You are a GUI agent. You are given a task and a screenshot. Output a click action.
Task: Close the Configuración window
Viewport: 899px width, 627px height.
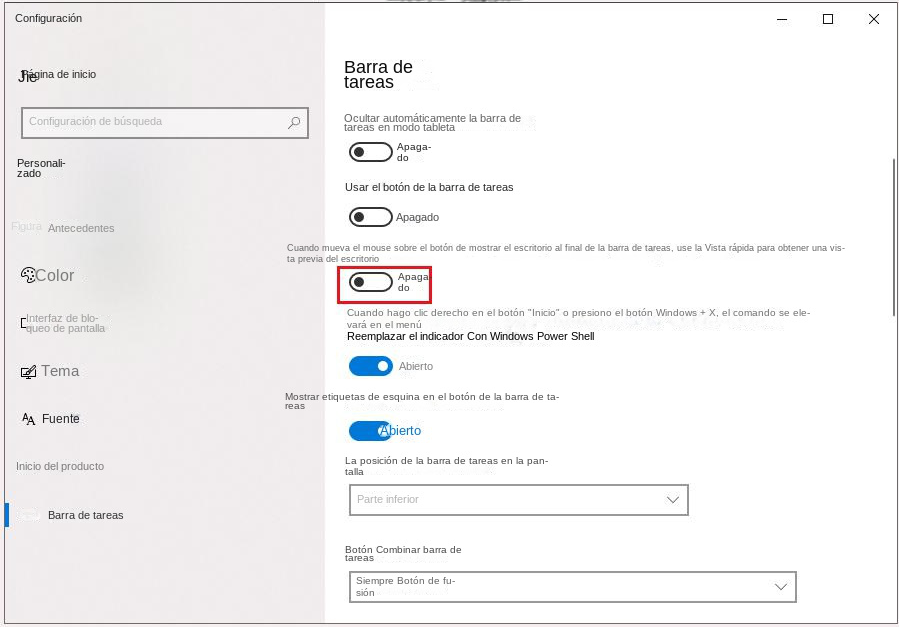(x=874, y=19)
